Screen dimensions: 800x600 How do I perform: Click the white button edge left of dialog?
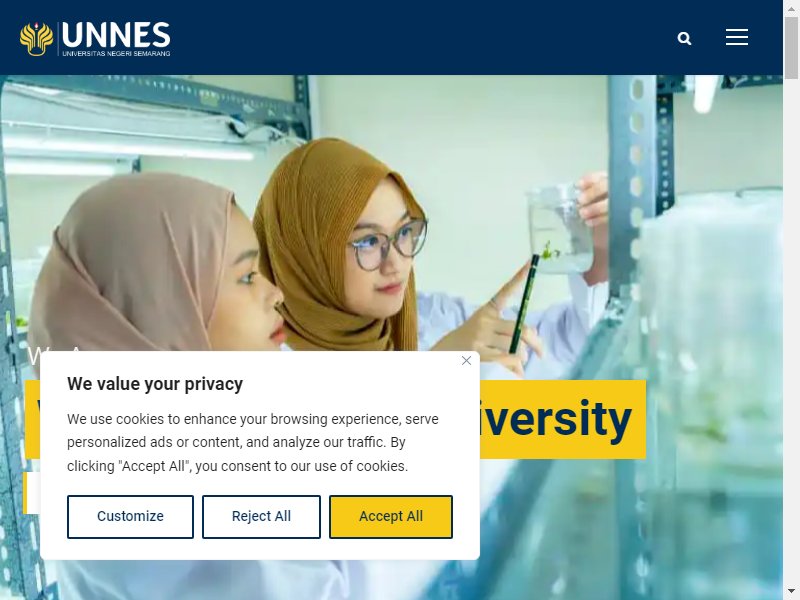[32, 492]
